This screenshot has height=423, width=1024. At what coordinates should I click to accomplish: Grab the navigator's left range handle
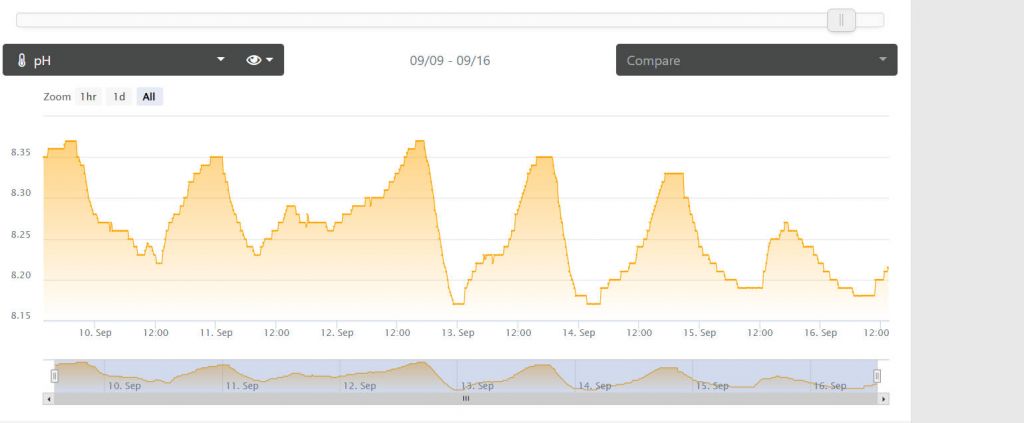55,375
